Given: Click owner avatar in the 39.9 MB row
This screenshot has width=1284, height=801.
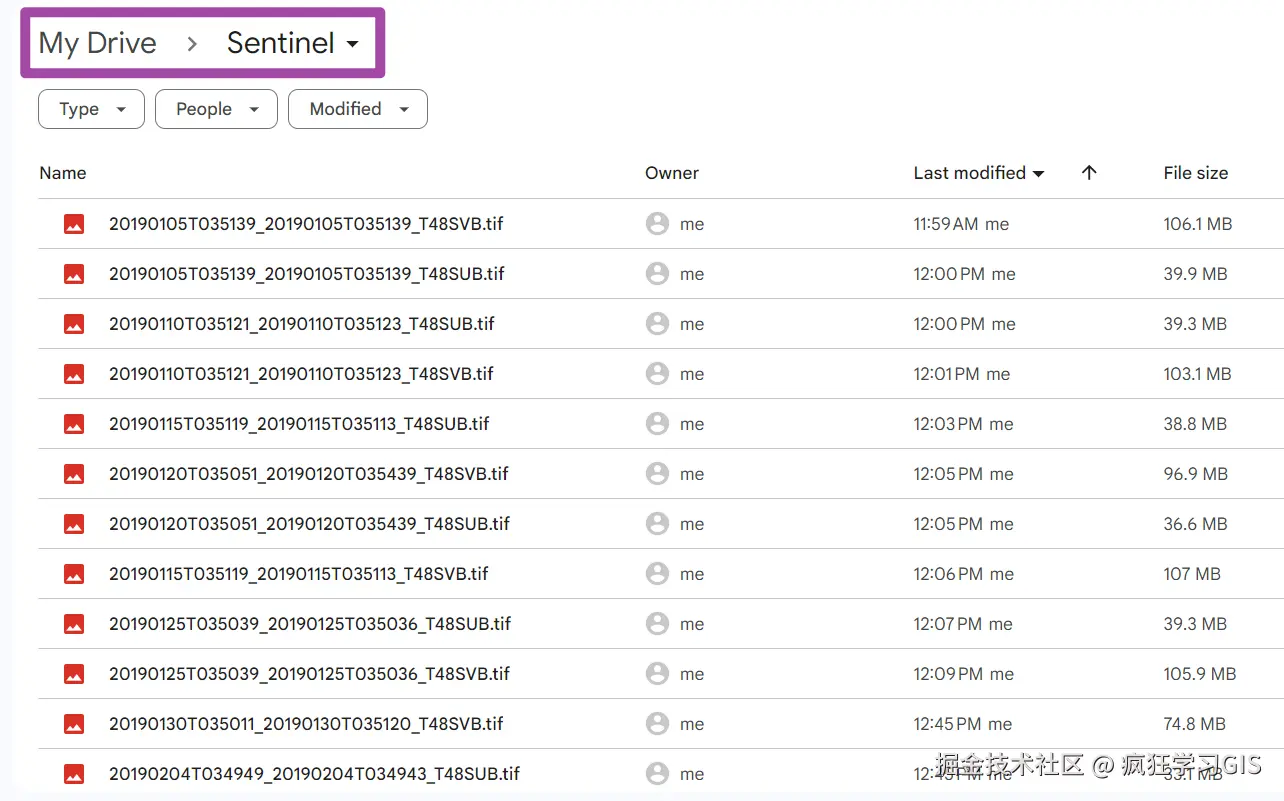Looking at the screenshot, I should (x=657, y=274).
